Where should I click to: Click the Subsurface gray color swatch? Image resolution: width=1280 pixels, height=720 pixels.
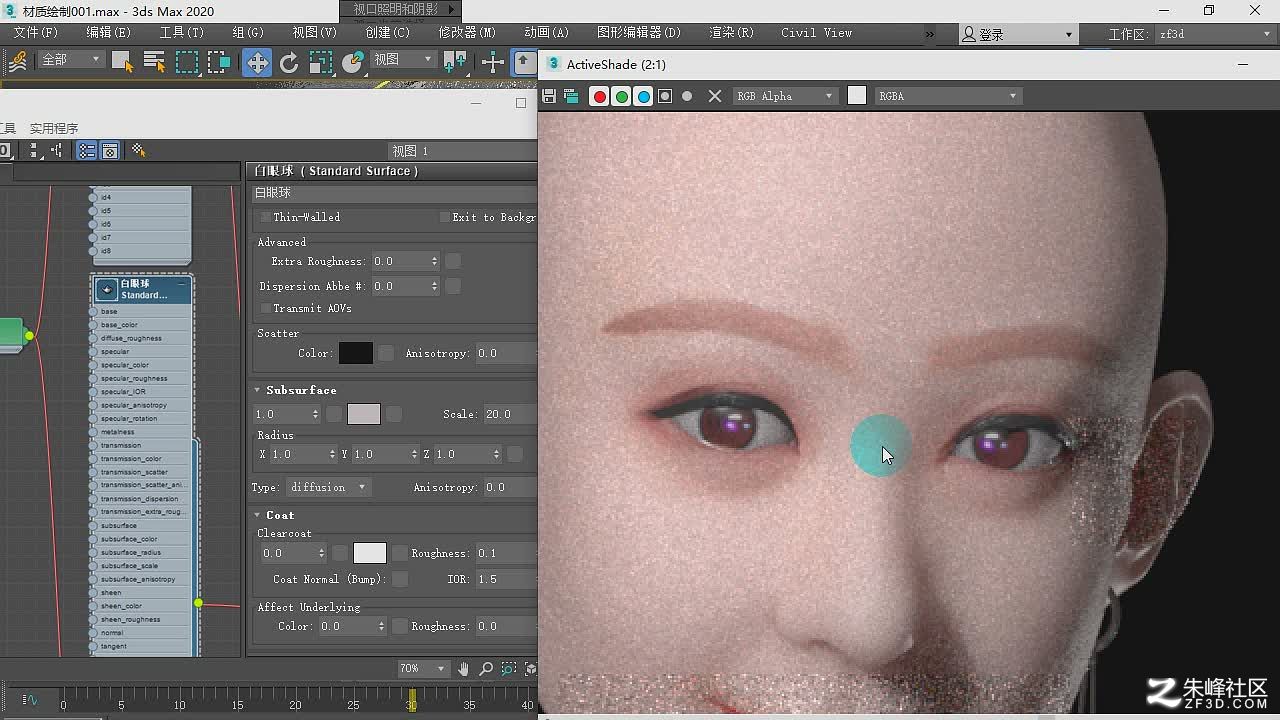[x=364, y=414]
